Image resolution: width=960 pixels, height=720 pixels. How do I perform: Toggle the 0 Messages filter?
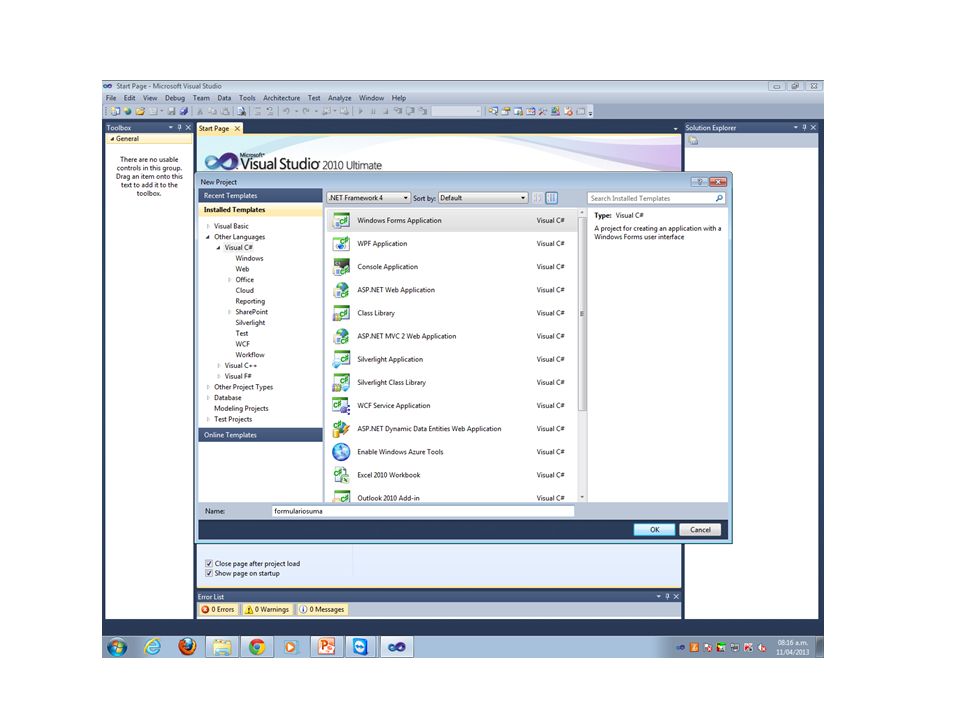coord(322,610)
